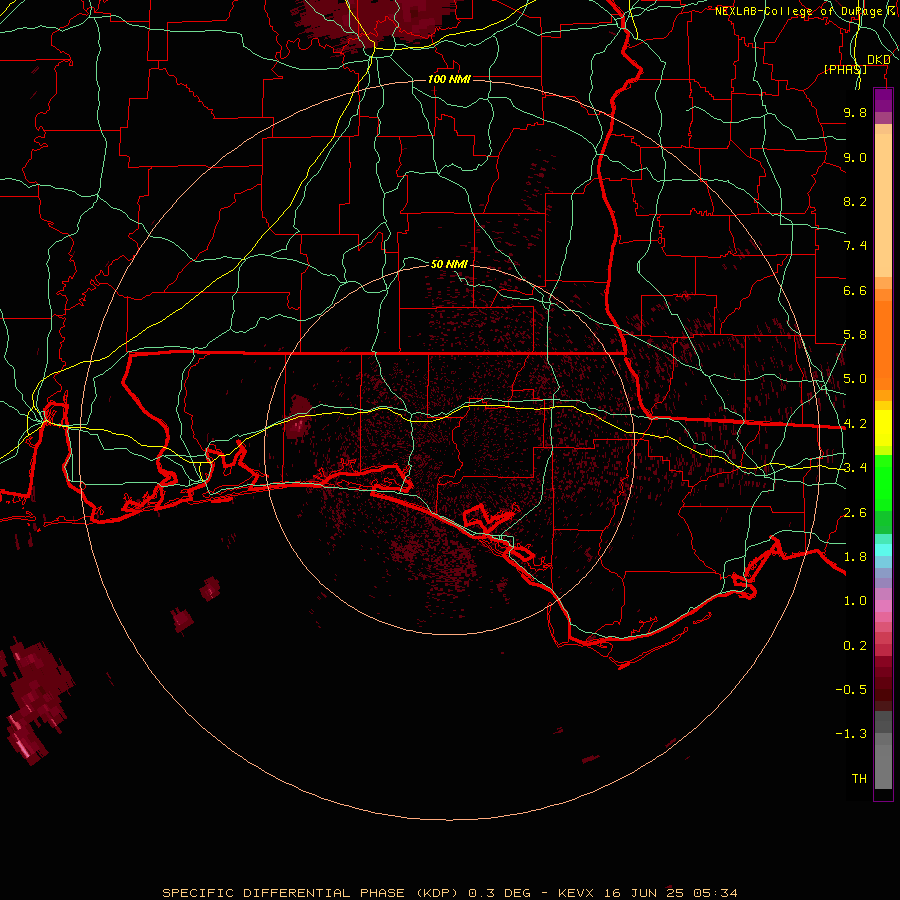Select the 1.0 legend value
Image resolution: width=900 pixels, height=900 pixels.
point(855,601)
